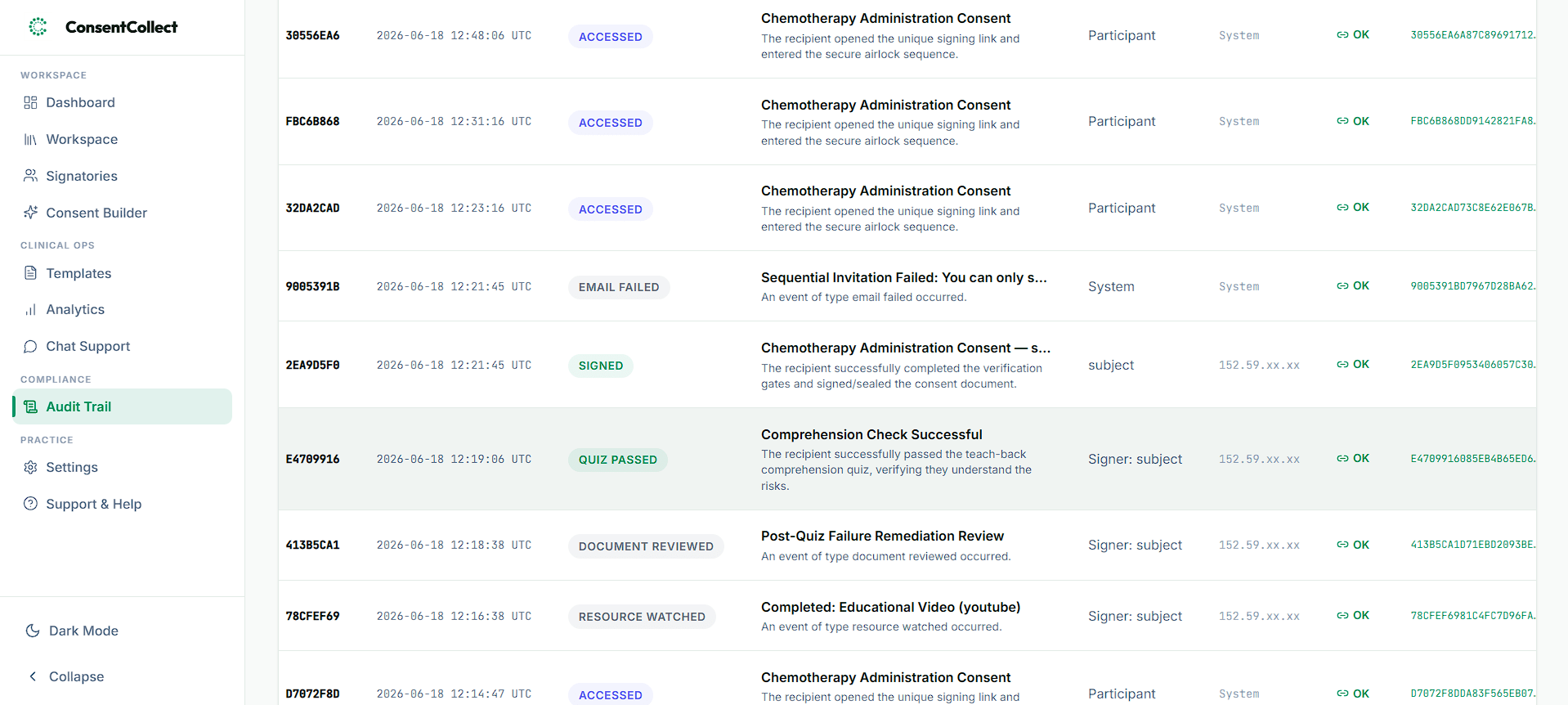This screenshot has width=1568, height=705.
Task: Open Settings under Practice
Action: [123, 467]
